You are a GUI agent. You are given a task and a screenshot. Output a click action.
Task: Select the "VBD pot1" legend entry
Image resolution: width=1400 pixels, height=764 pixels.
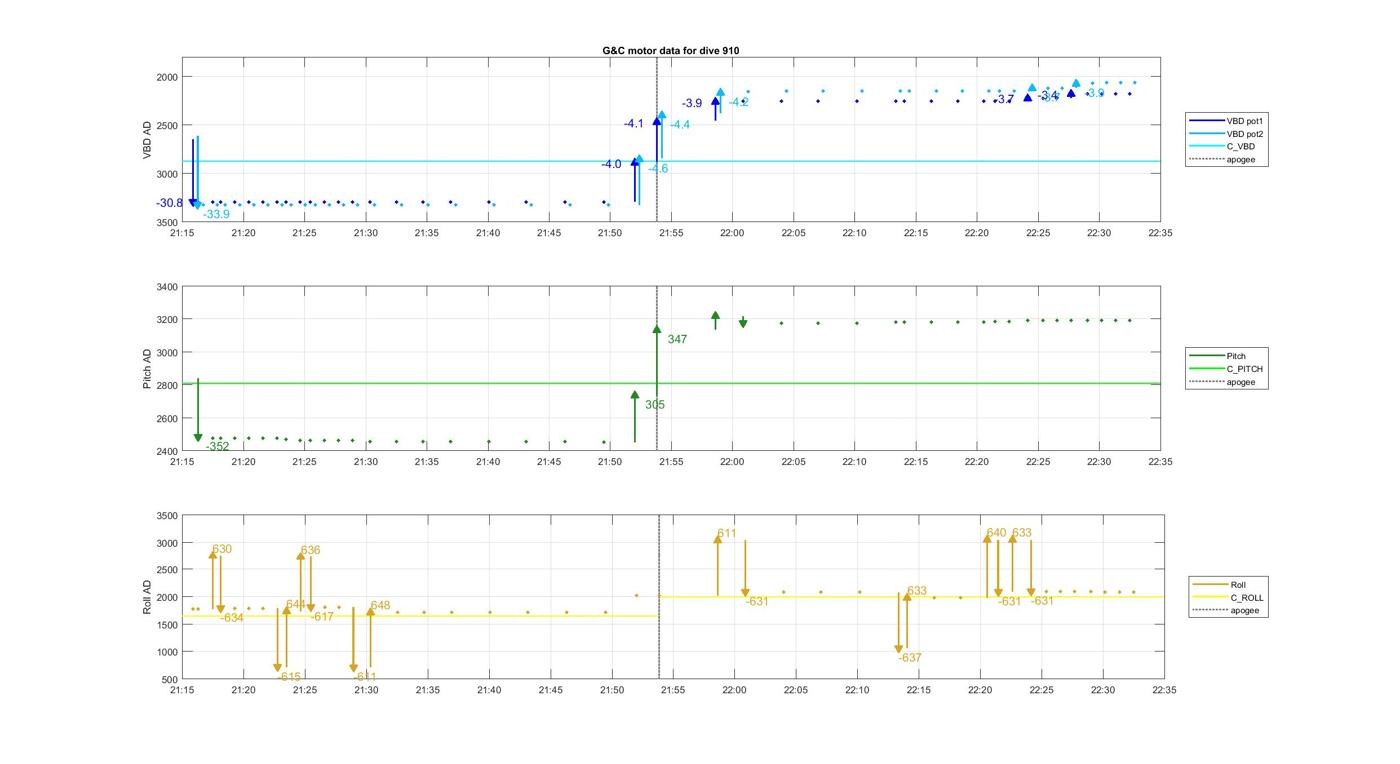click(x=1227, y=121)
